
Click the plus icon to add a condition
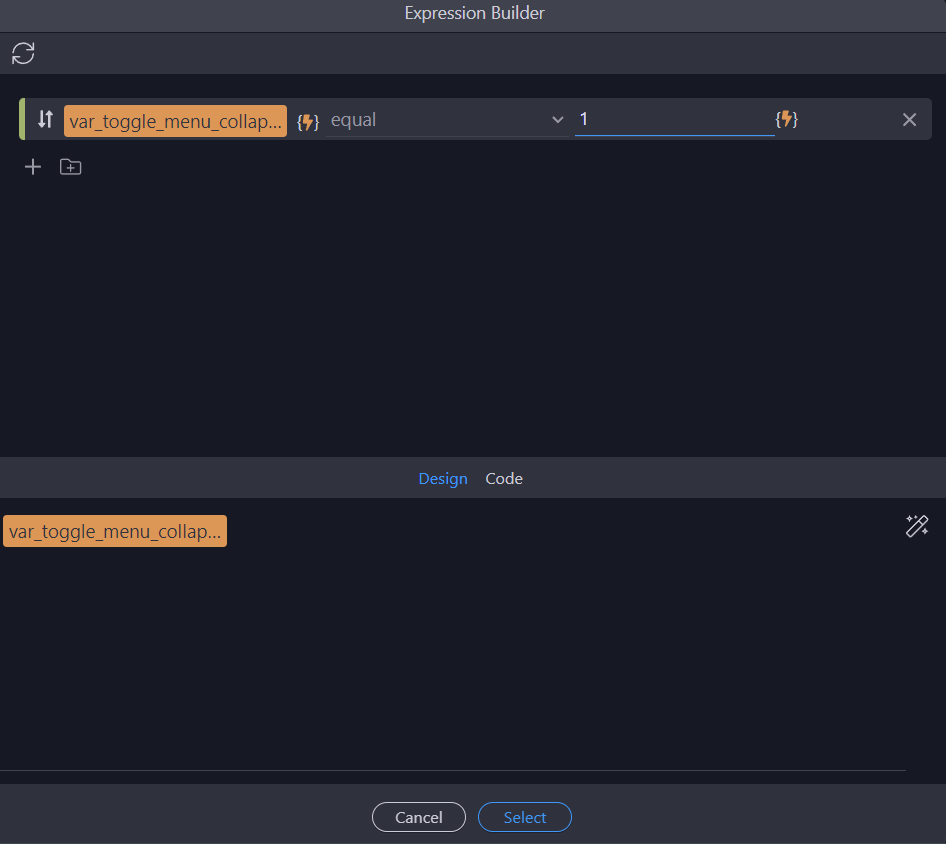pos(32,167)
